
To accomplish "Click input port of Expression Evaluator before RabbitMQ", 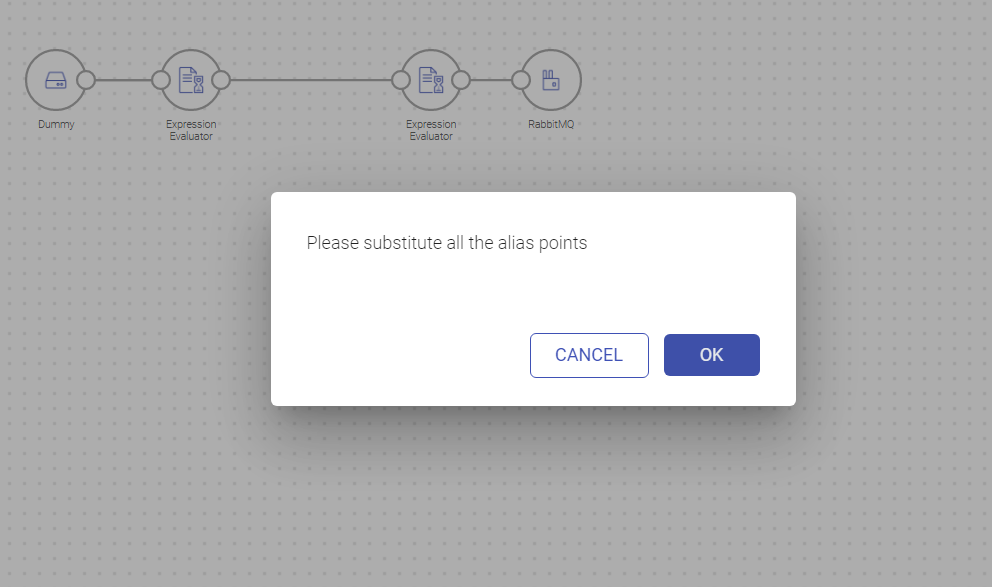I will click(x=400, y=80).
